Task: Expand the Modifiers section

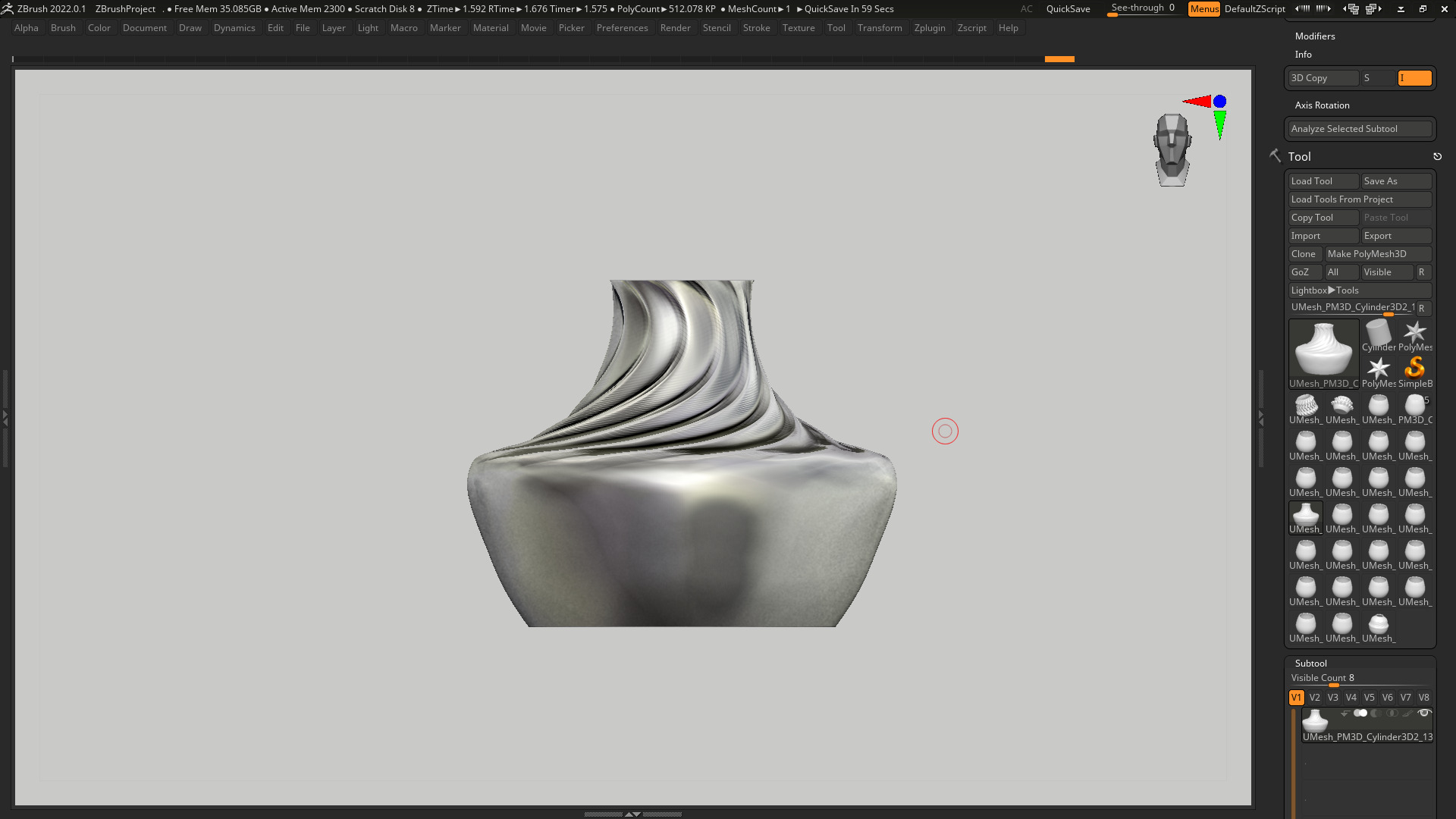Action: point(1315,36)
